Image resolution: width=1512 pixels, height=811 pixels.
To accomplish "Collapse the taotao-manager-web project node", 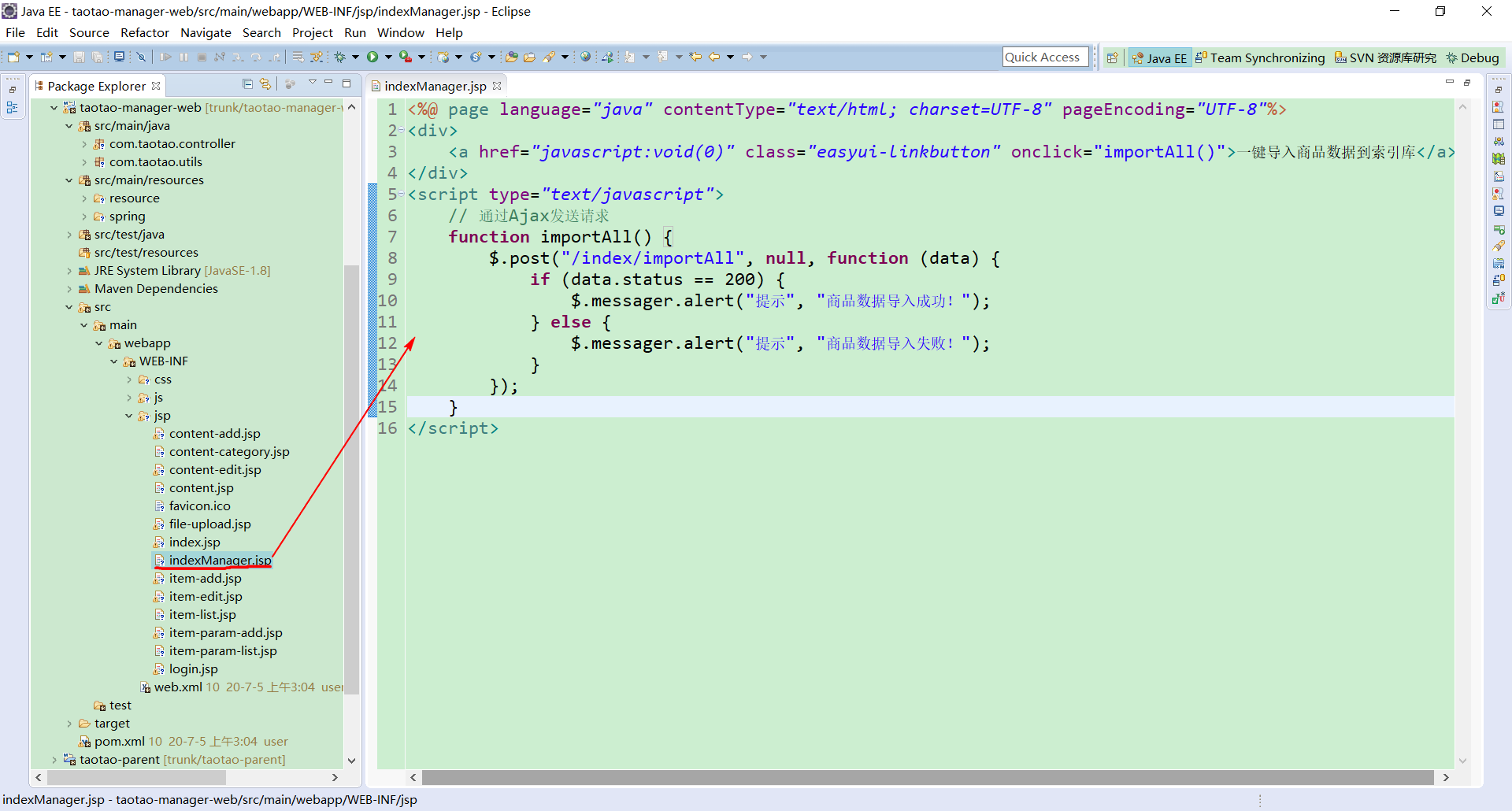I will tap(54, 108).
